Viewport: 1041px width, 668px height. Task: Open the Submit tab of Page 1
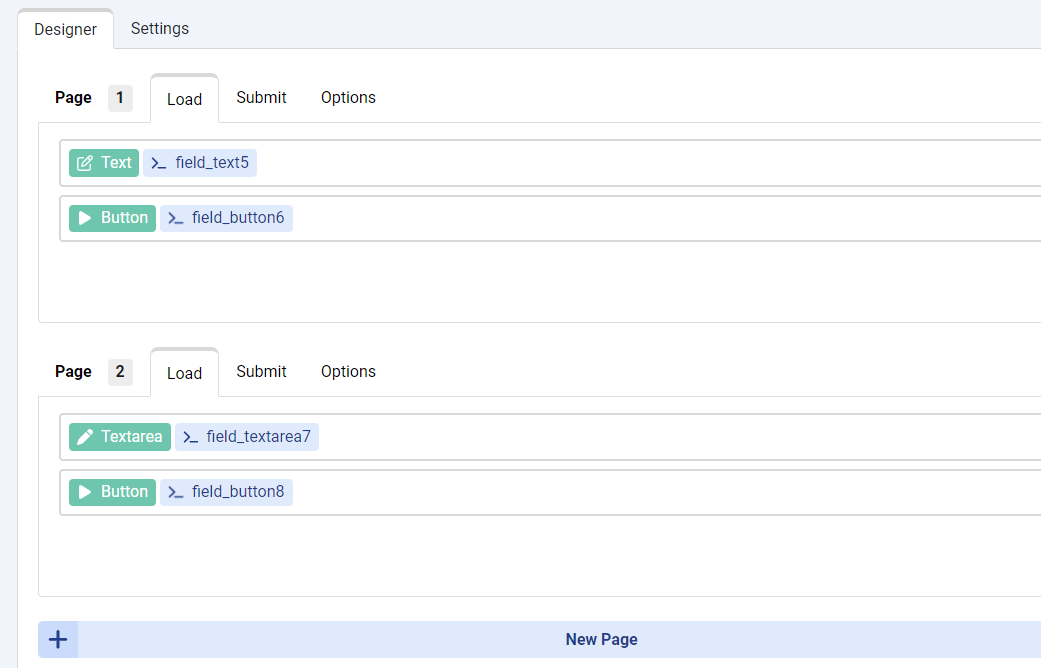(x=261, y=97)
